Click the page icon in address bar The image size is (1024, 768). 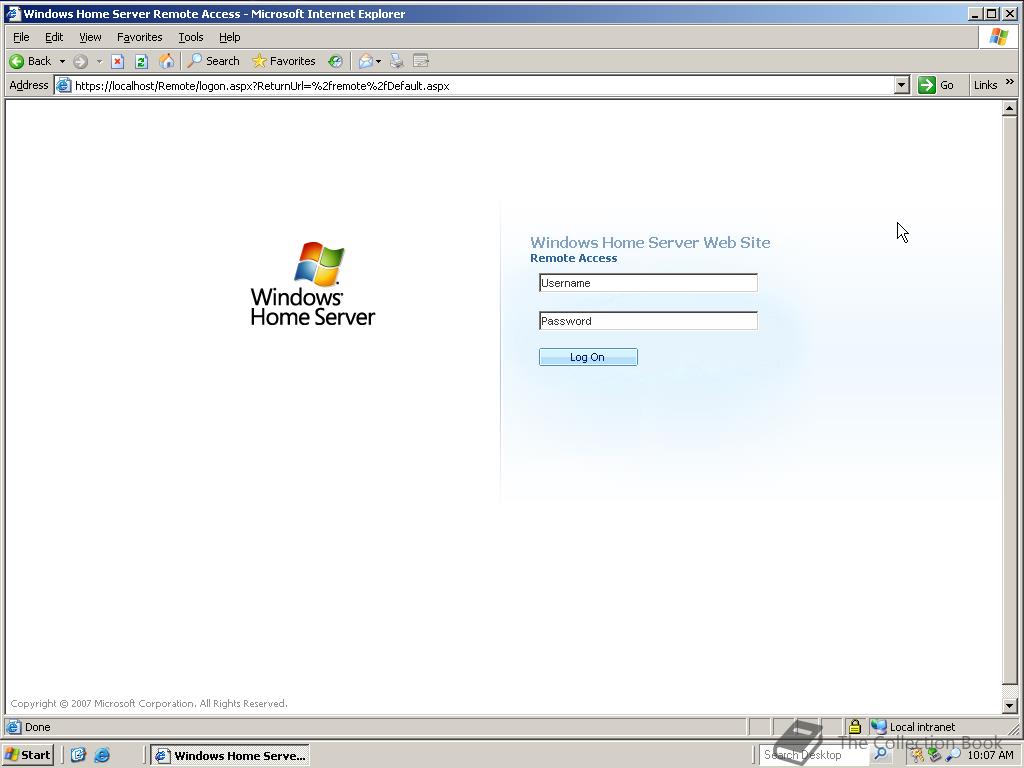[63, 86]
